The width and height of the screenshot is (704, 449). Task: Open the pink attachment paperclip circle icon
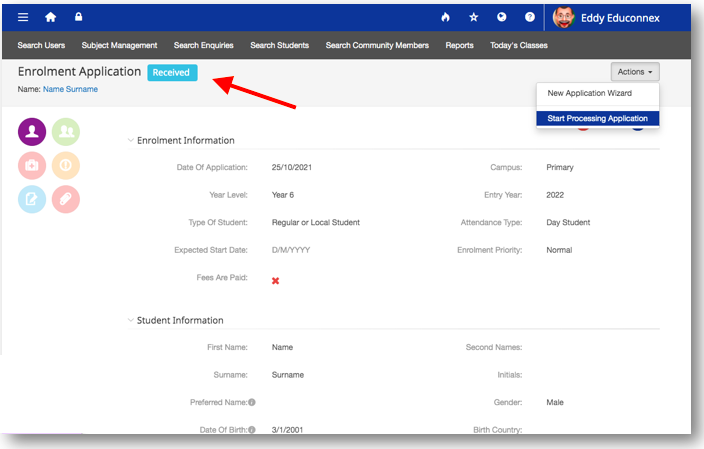[x=66, y=199]
